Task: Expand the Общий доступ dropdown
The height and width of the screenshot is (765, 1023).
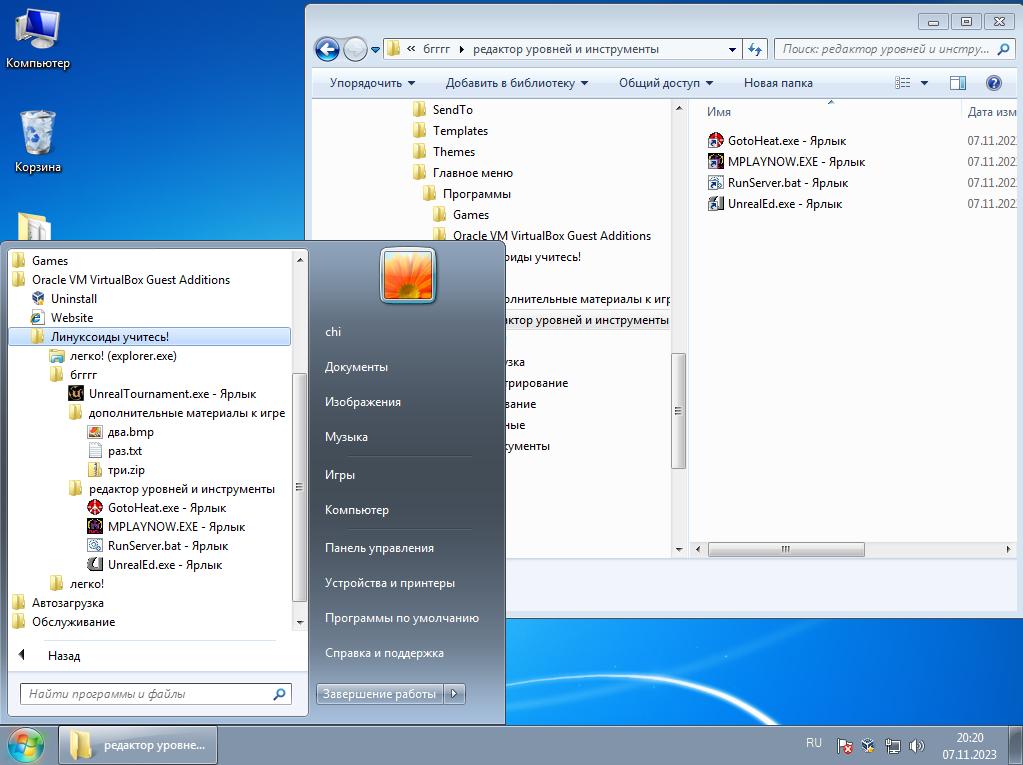Action: click(x=665, y=83)
